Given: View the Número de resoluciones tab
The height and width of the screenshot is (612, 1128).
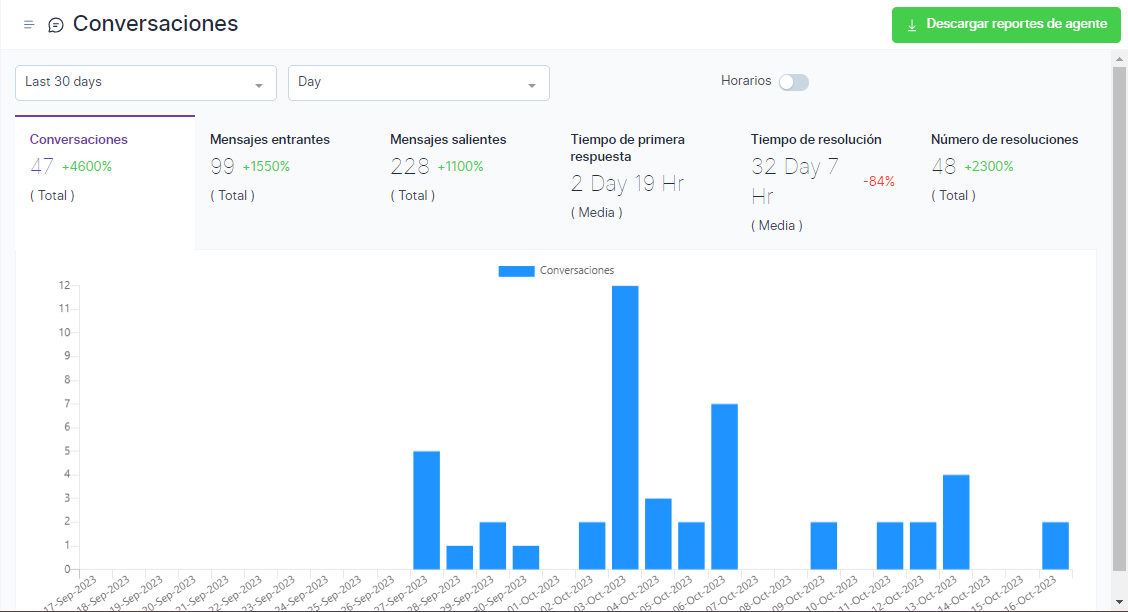Looking at the screenshot, I should click(x=1004, y=140).
